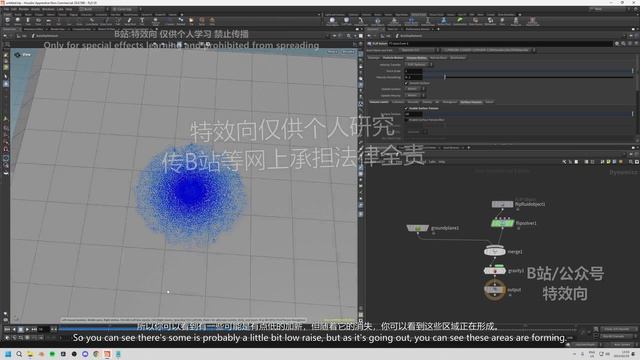The image size is (640, 360).
Task: Open upper dropdown under Smooth Surface checkbox
Action: tap(415, 89)
